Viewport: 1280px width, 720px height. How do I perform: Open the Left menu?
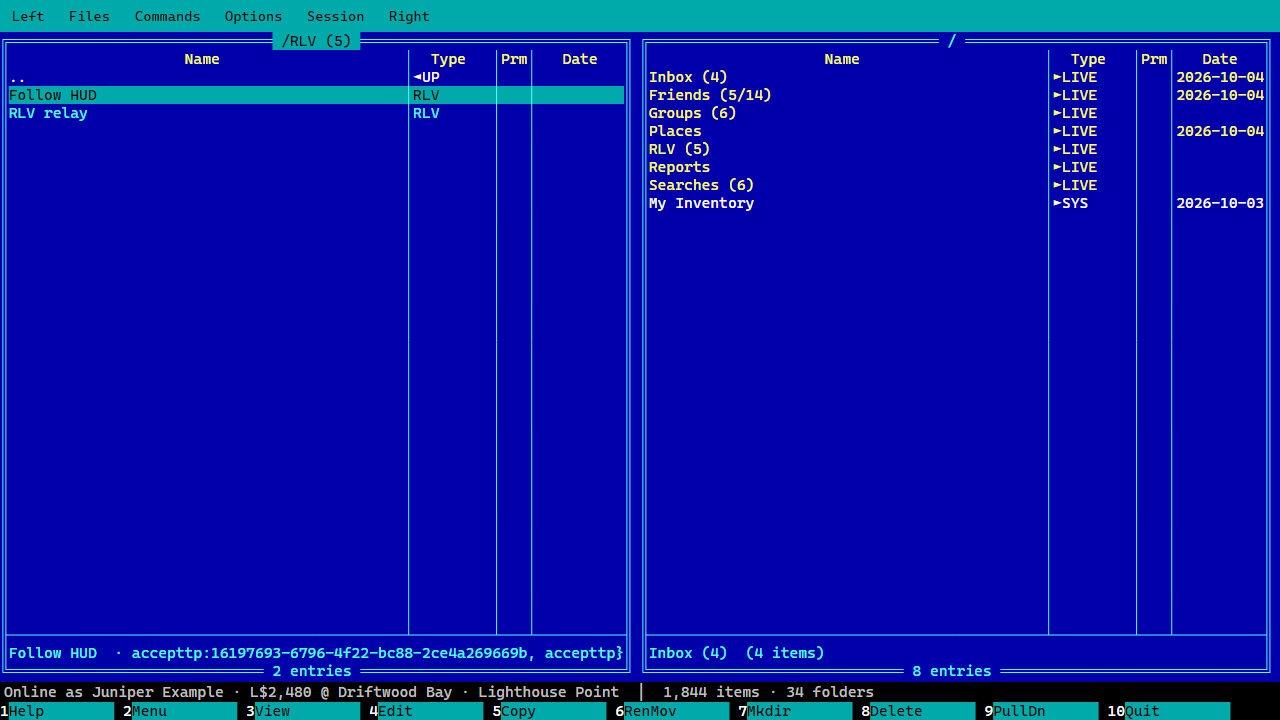[x=28, y=16]
